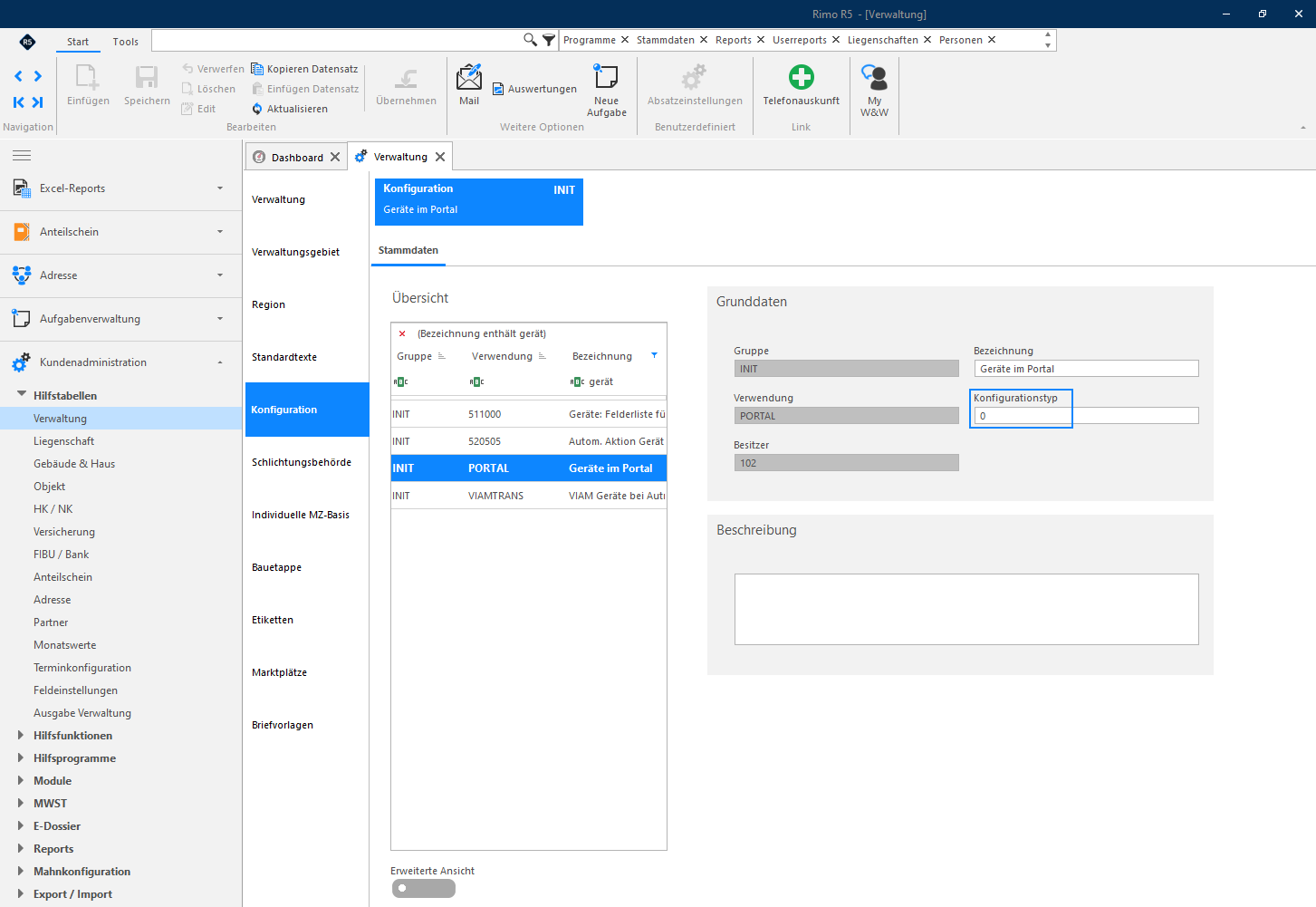This screenshot has width=1316, height=907.
Task: Create a new task with Neue Aufgabe
Action: [x=606, y=91]
